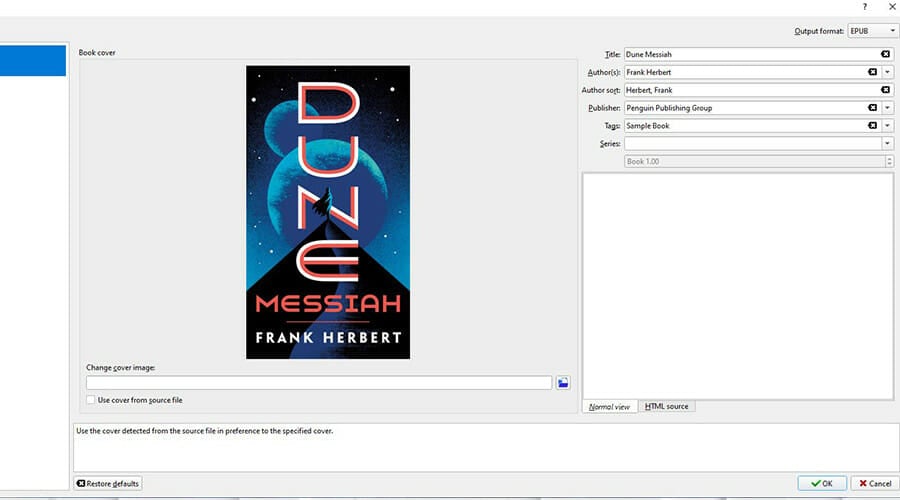Expand the Author(s) dropdown list
This screenshot has height=500, width=900.
coord(887,72)
